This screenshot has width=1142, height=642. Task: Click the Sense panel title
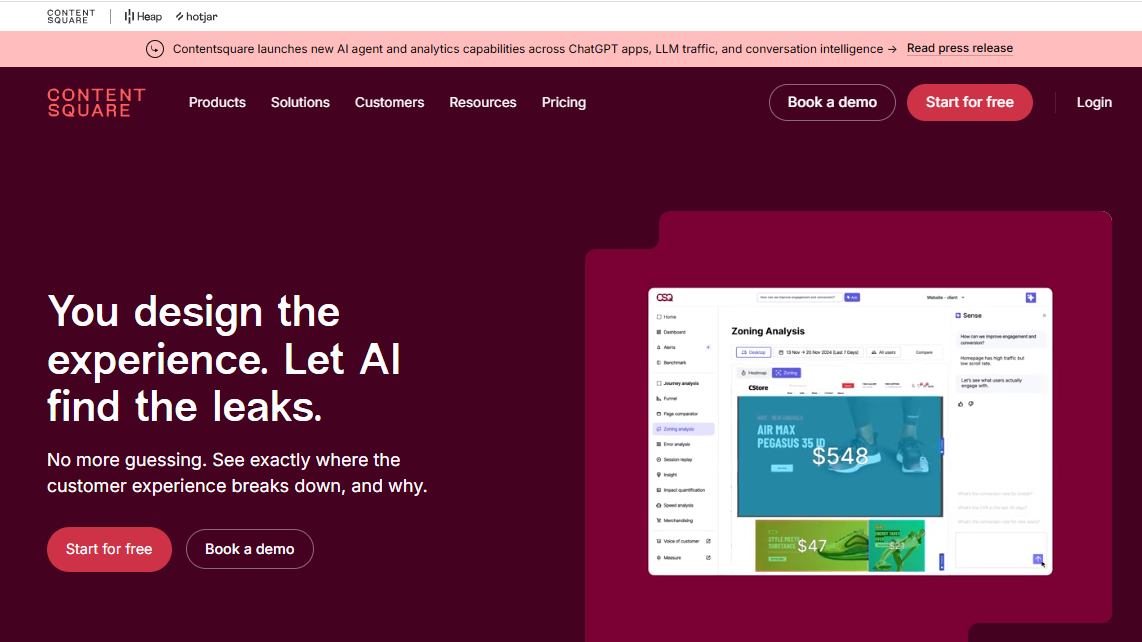click(972, 316)
